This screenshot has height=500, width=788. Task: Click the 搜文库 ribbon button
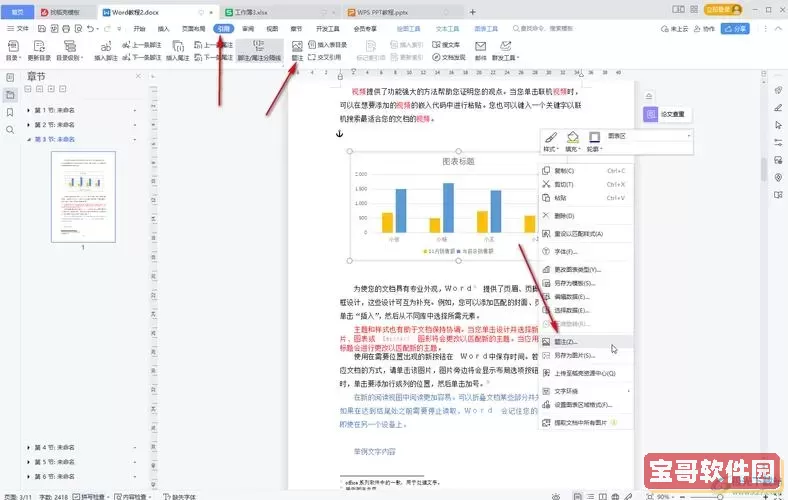446,45
